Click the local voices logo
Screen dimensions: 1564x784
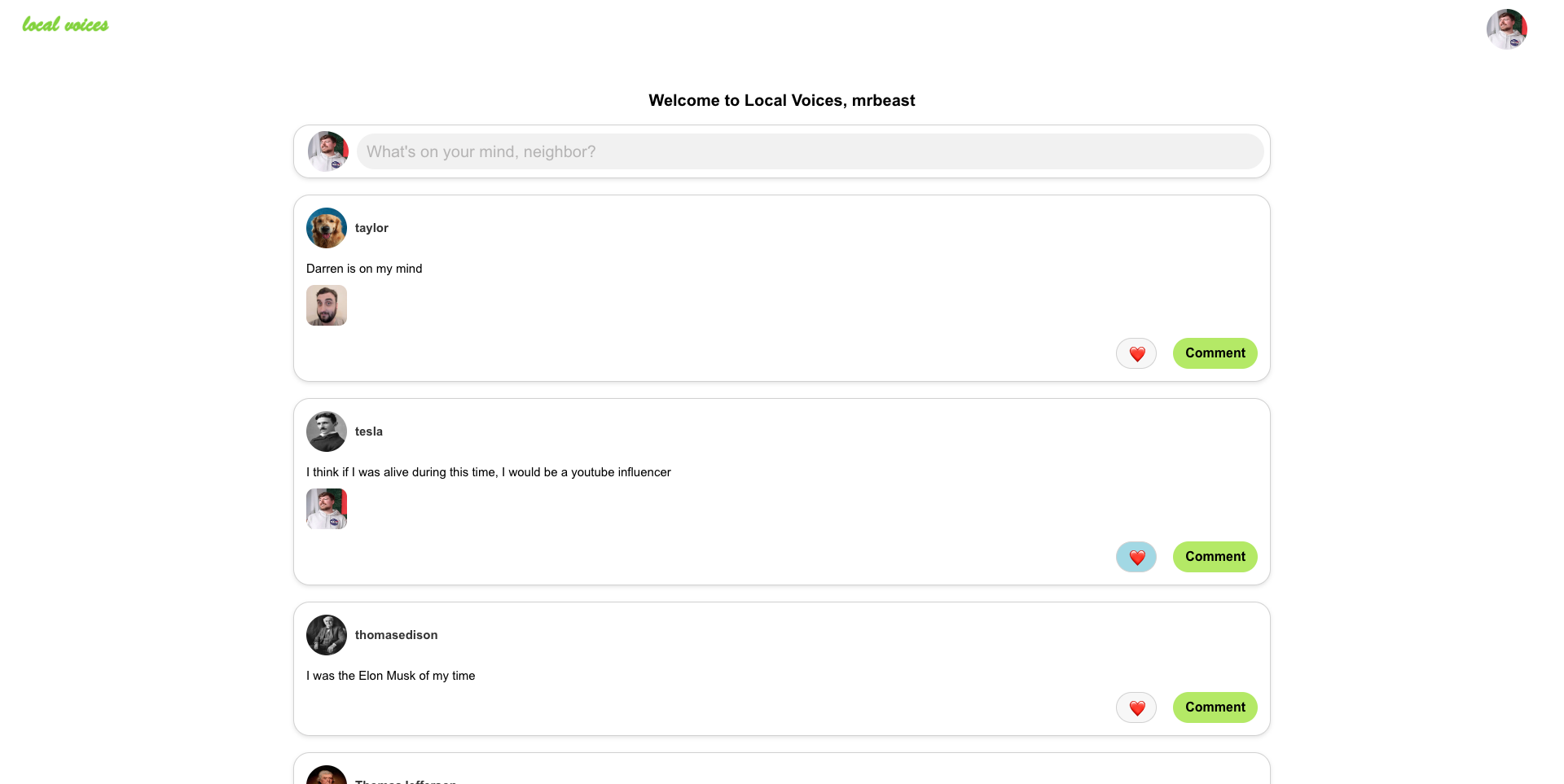coord(65,24)
